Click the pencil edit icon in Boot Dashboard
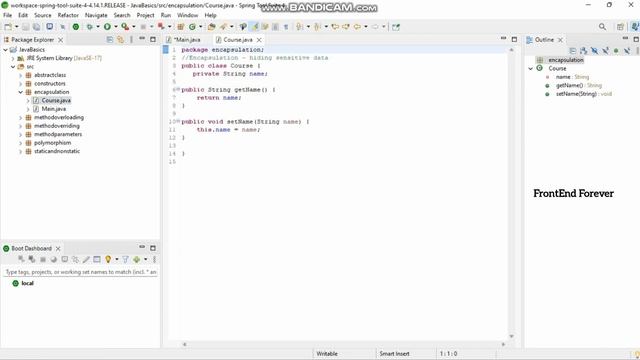The width and height of the screenshot is (640, 360). [86, 260]
